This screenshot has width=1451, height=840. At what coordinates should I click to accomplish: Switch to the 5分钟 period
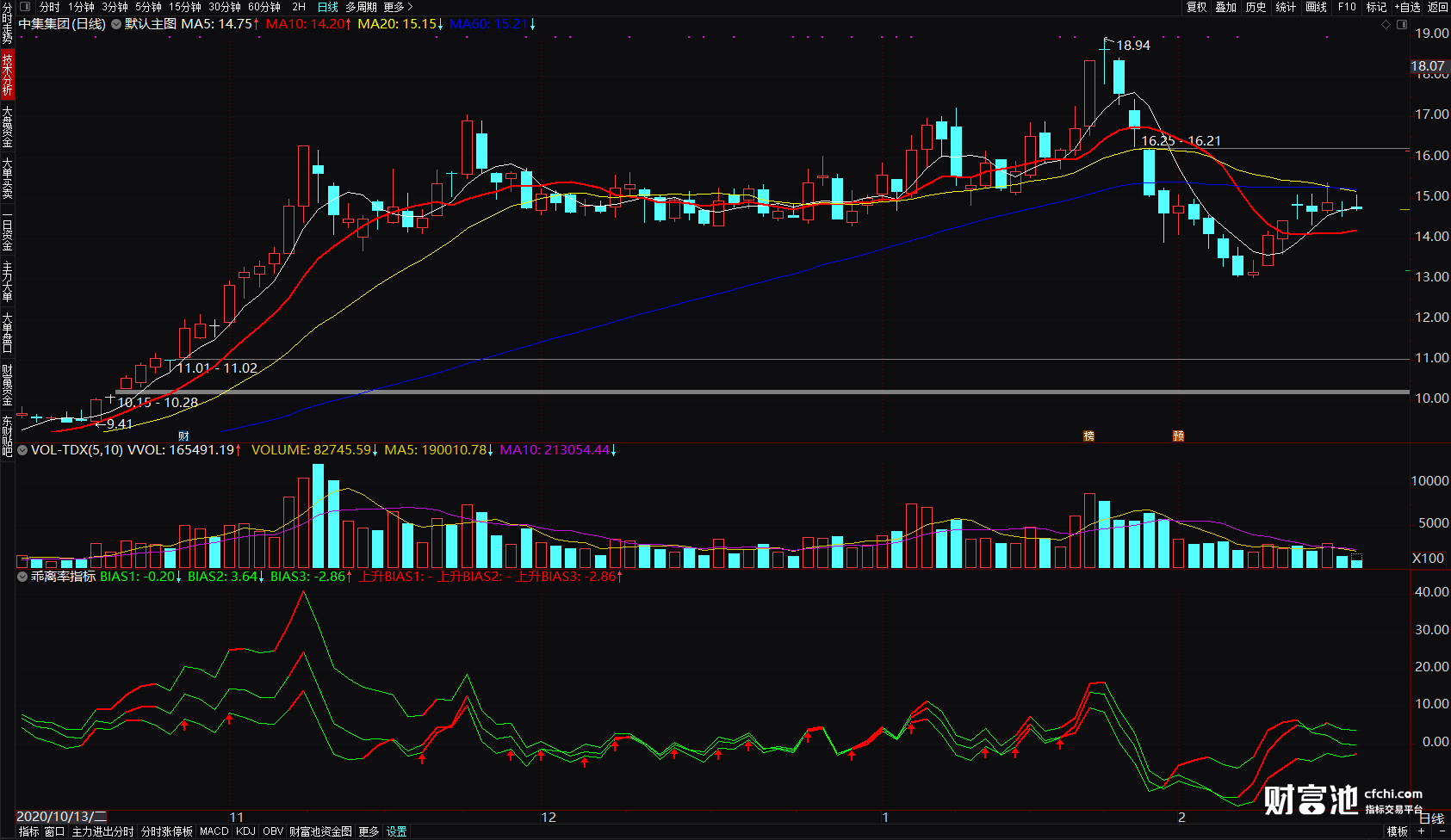(148, 7)
